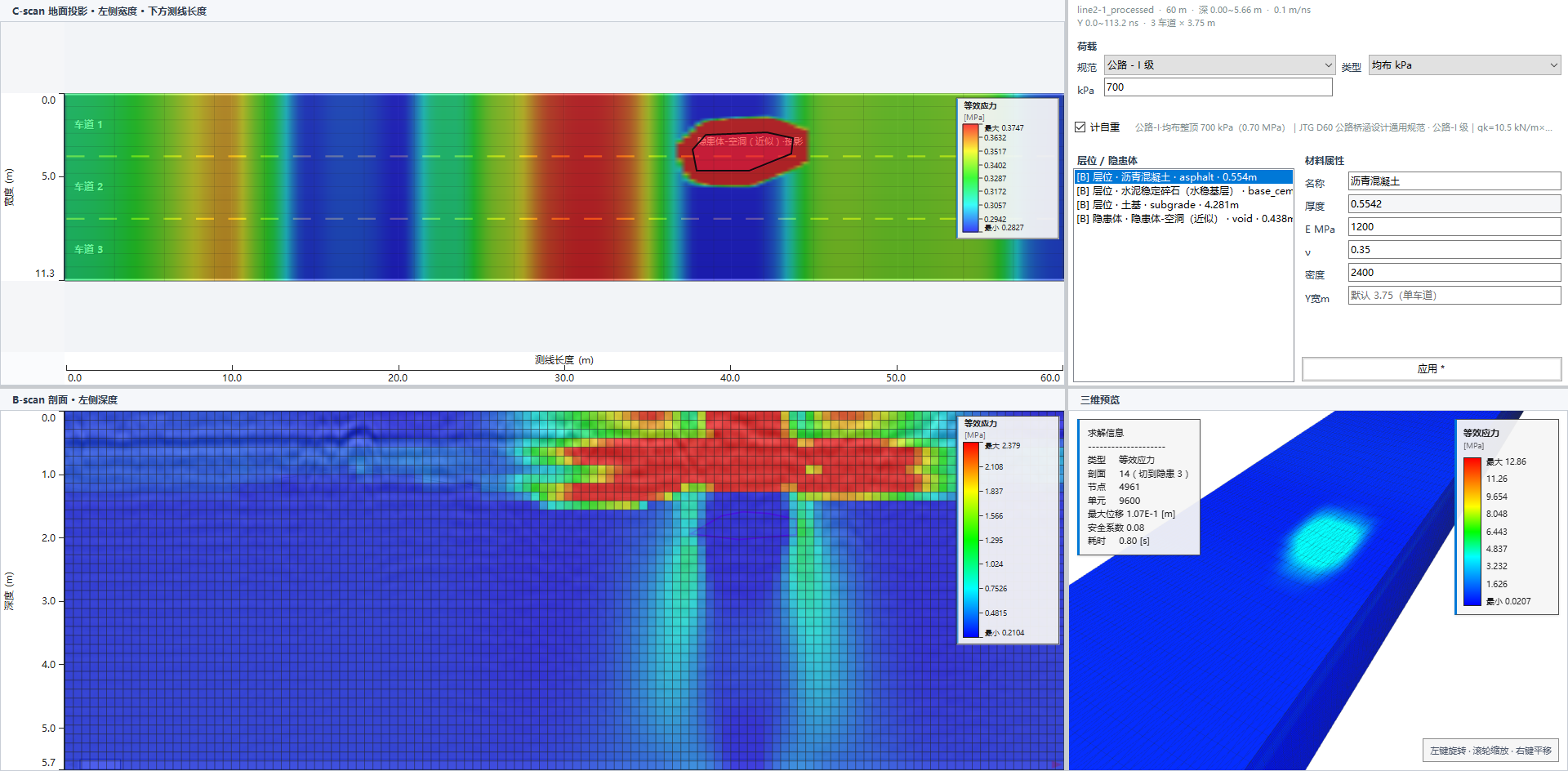Click the void outline polygon in C-scan
The width and height of the screenshot is (1568, 771).
point(742,152)
